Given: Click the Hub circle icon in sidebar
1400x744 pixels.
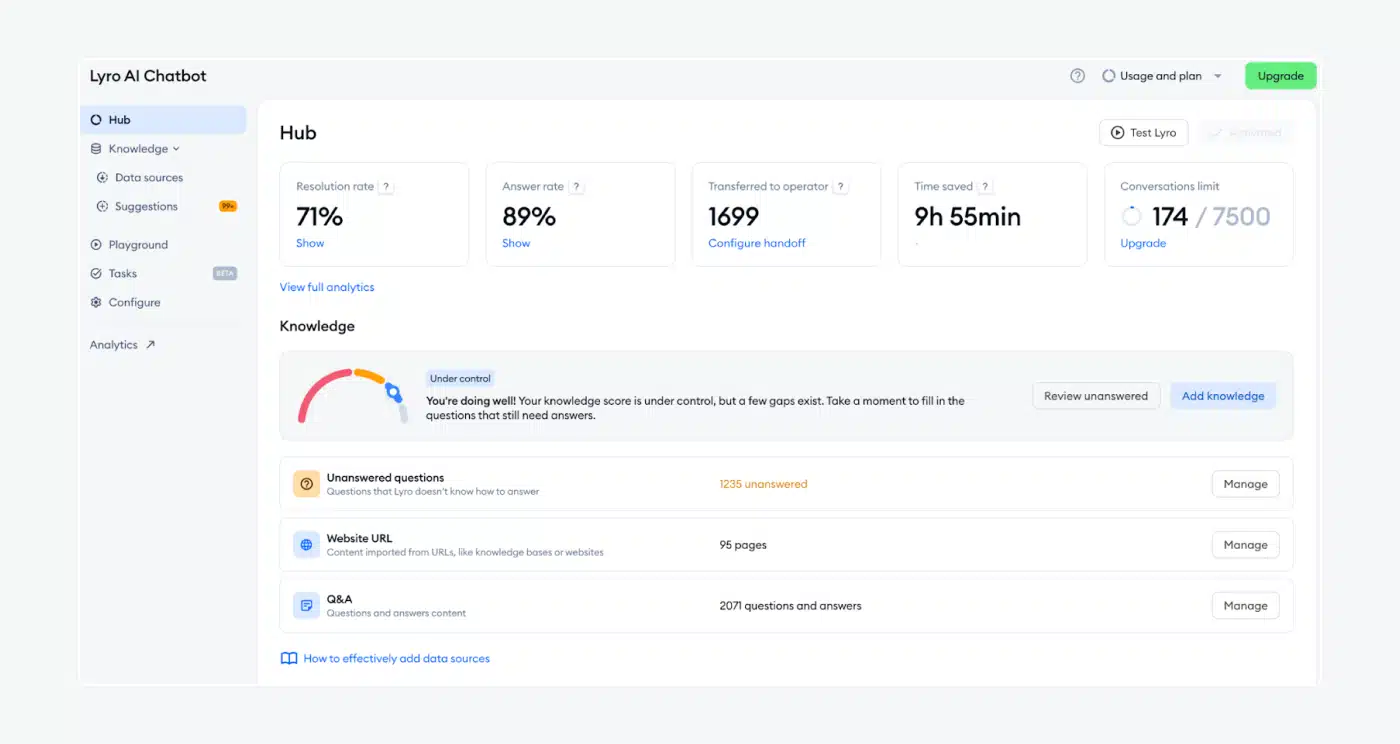Looking at the screenshot, I should [x=96, y=120].
